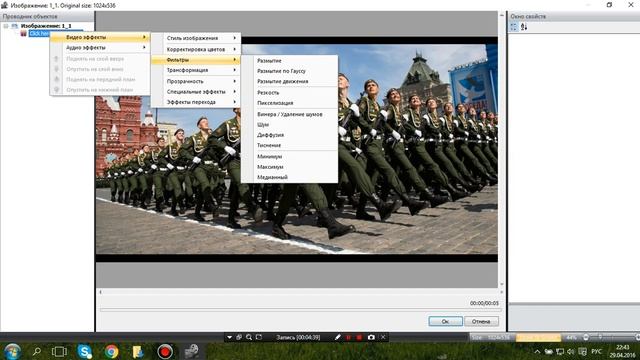The image size is (640, 360).
Task: Click the arrow beside Корректировка цветов
Action: point(235,49)
